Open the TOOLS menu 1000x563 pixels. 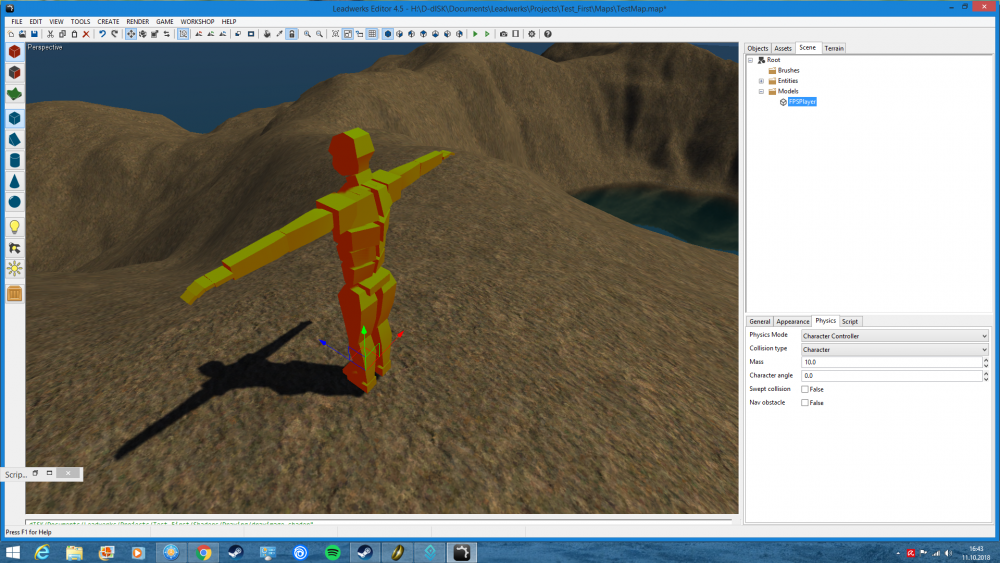click(x=80, y=22)
